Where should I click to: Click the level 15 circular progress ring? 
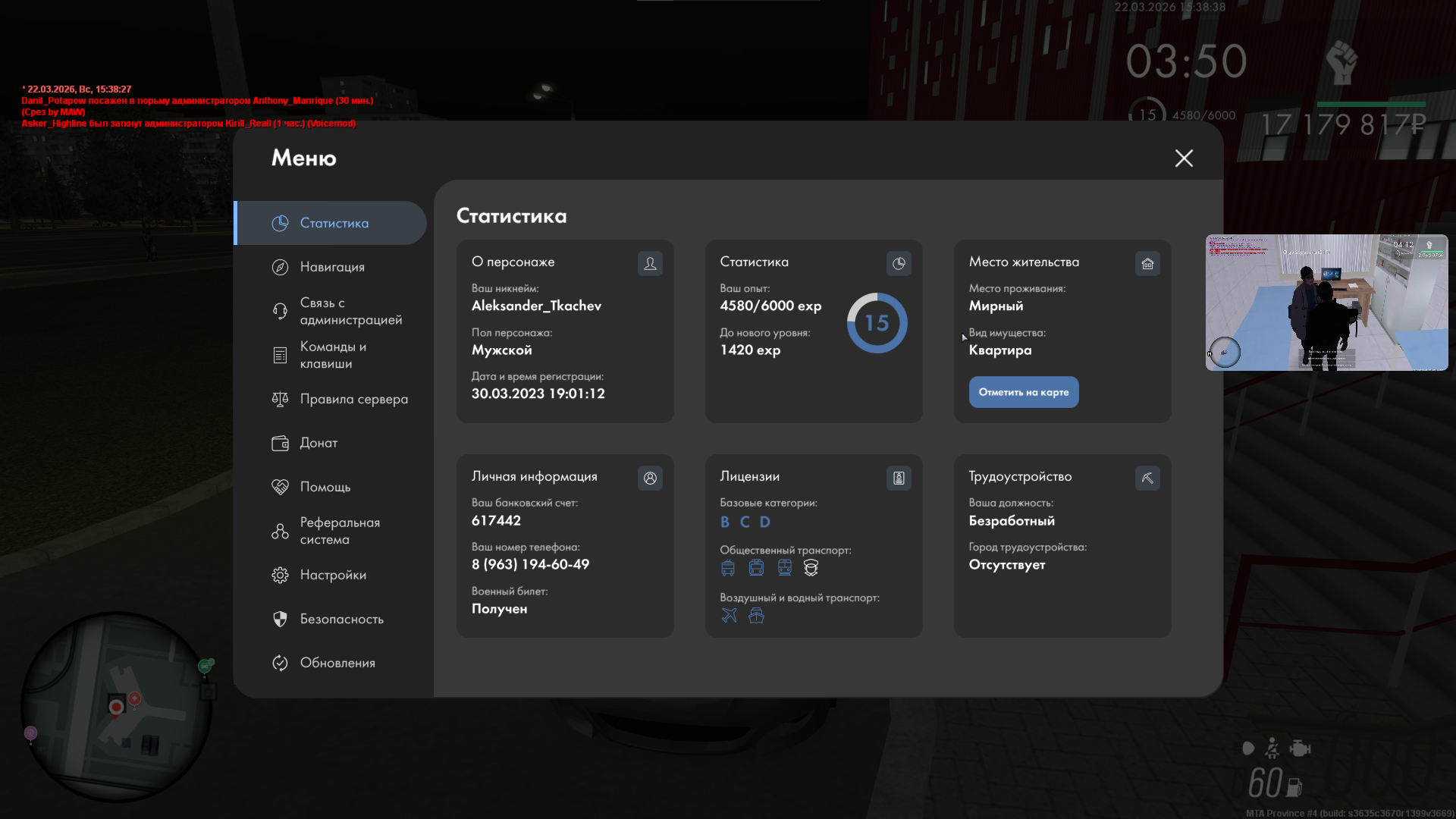click(877, 323)
